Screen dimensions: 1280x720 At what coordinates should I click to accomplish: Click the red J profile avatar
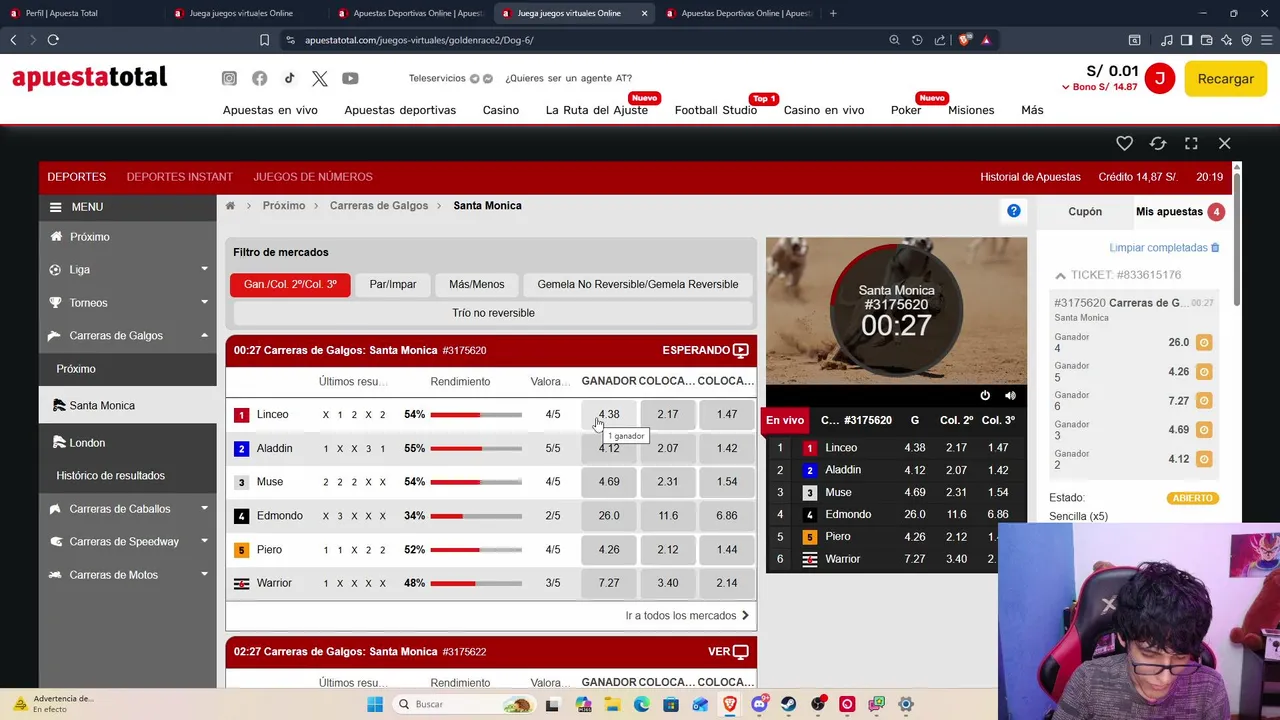tap(1159, 78)
